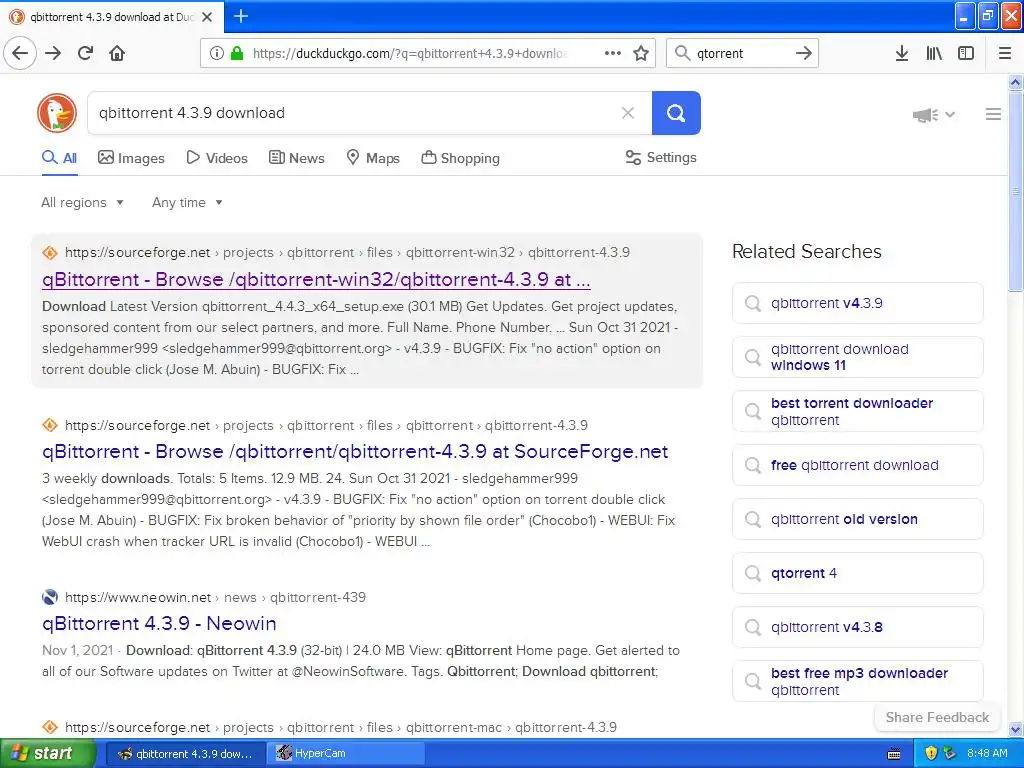Click the keyboard icon in taskbar
1024x768 pixels.
tap(894, 754)
